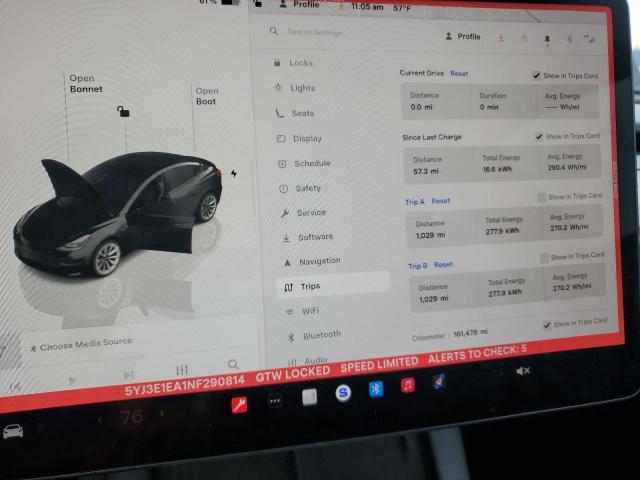
Task: Tap the Service wrench sidebar icon
Action: coord(285,213)
